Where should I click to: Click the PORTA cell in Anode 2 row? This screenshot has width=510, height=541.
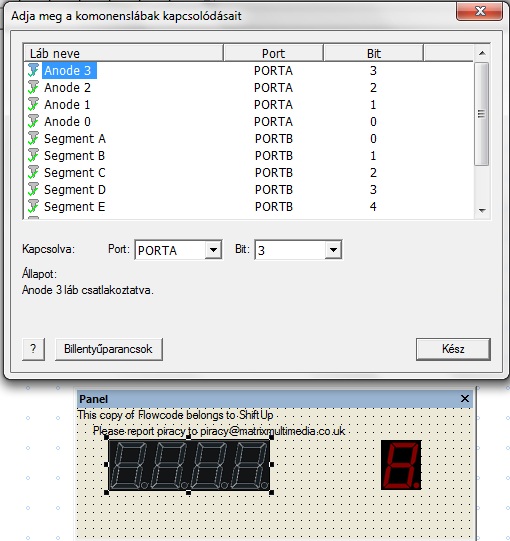273,88
